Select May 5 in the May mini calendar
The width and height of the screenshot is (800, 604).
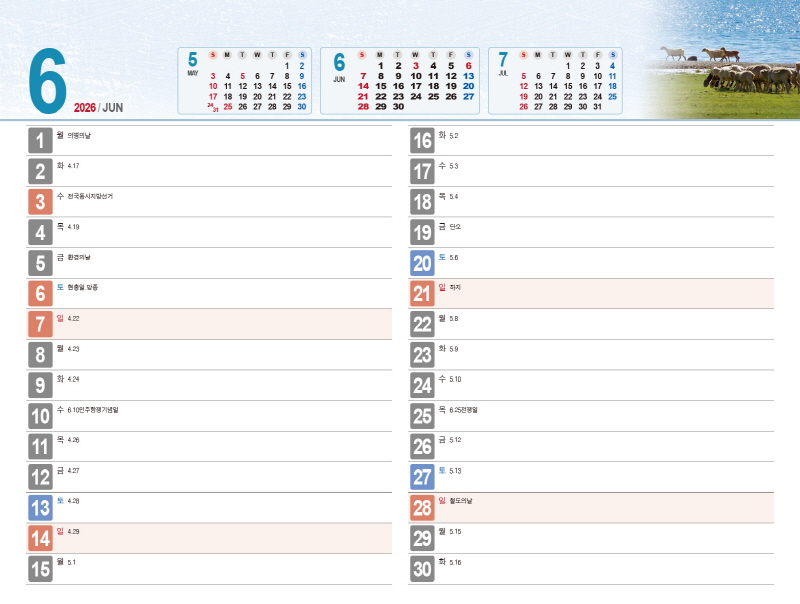242,76
